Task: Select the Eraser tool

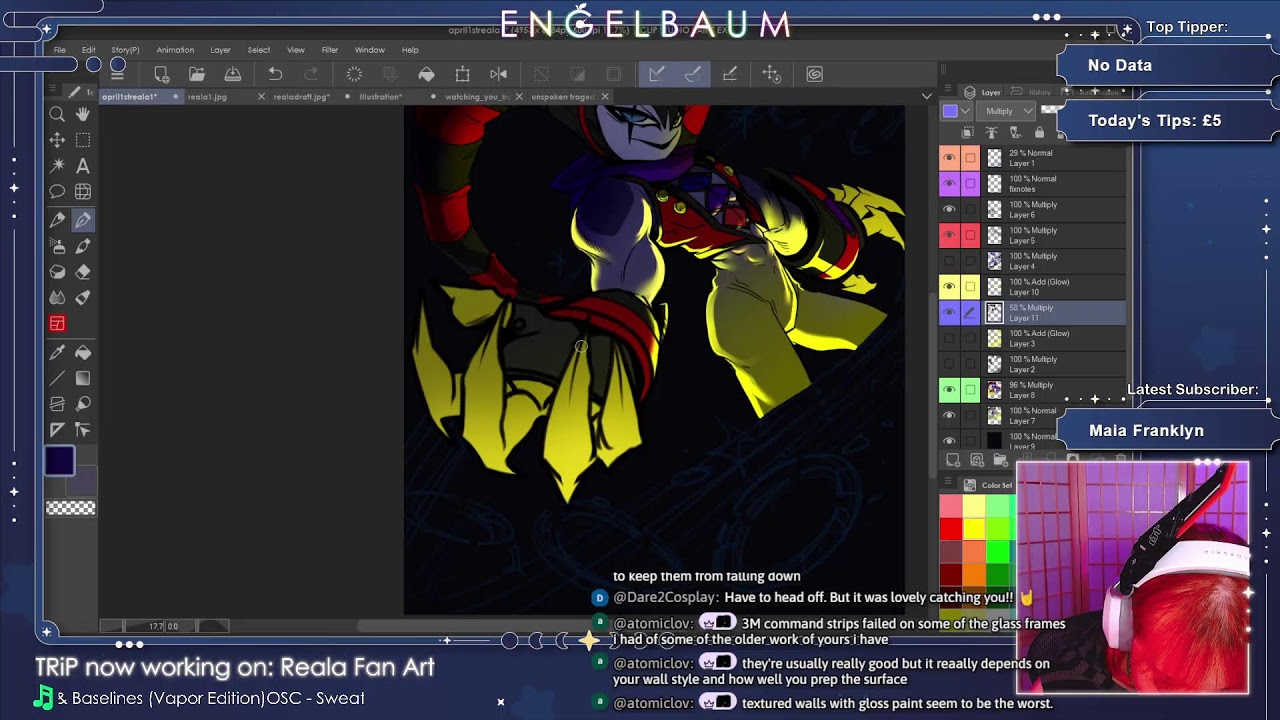Action: click(83, 272)
